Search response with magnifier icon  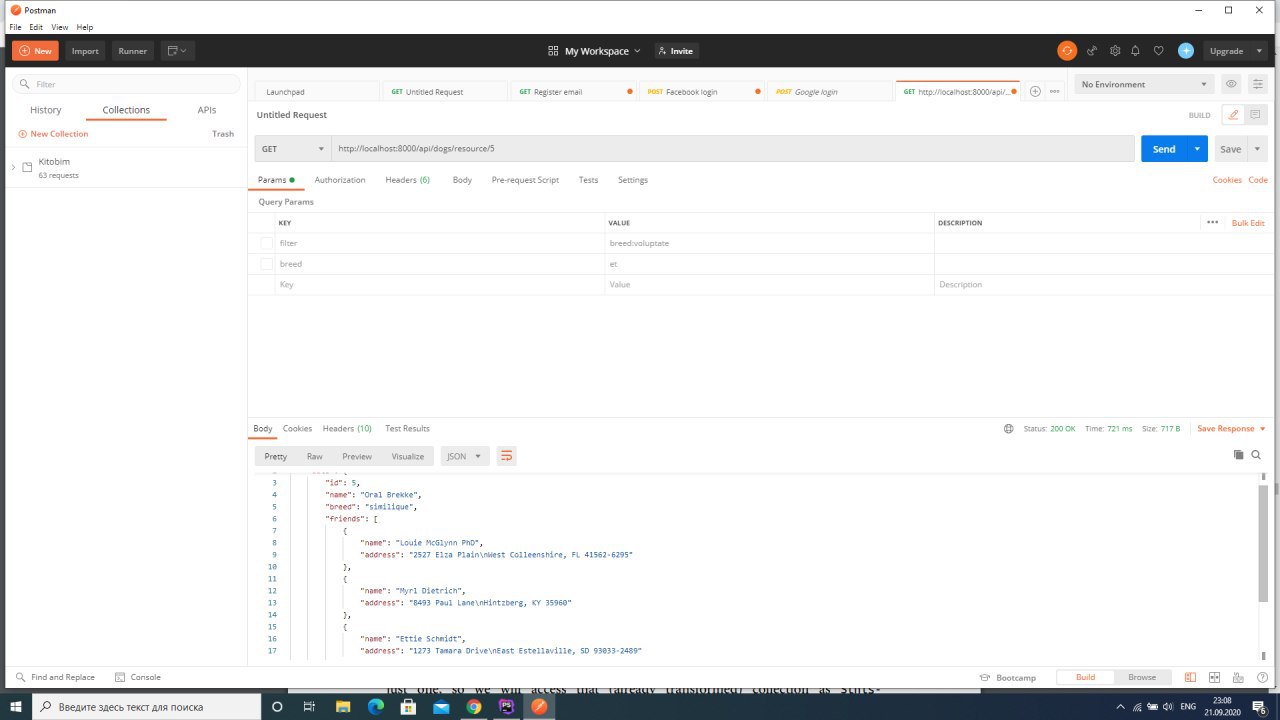tap(1256, 455)
